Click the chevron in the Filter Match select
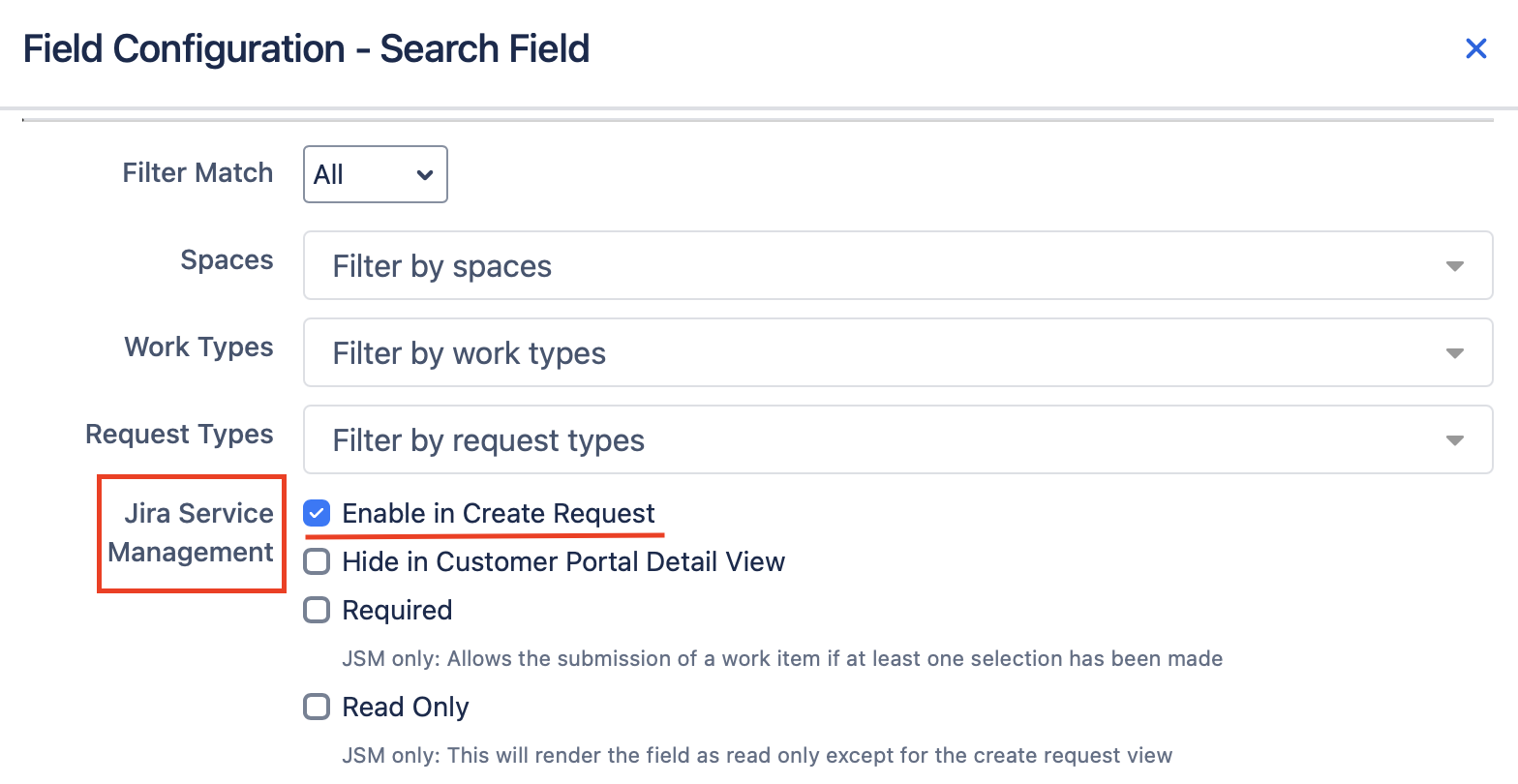 424,175
